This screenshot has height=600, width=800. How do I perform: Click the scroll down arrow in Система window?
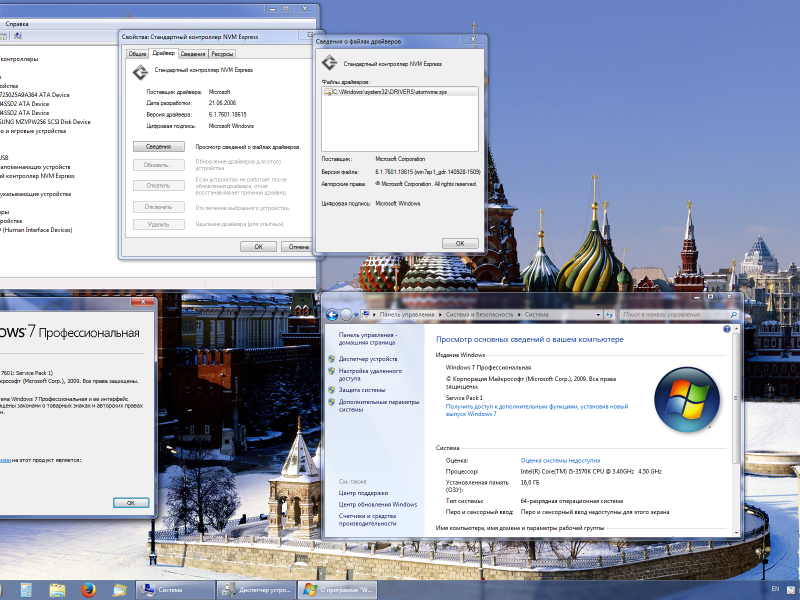[x=736, y=533]
